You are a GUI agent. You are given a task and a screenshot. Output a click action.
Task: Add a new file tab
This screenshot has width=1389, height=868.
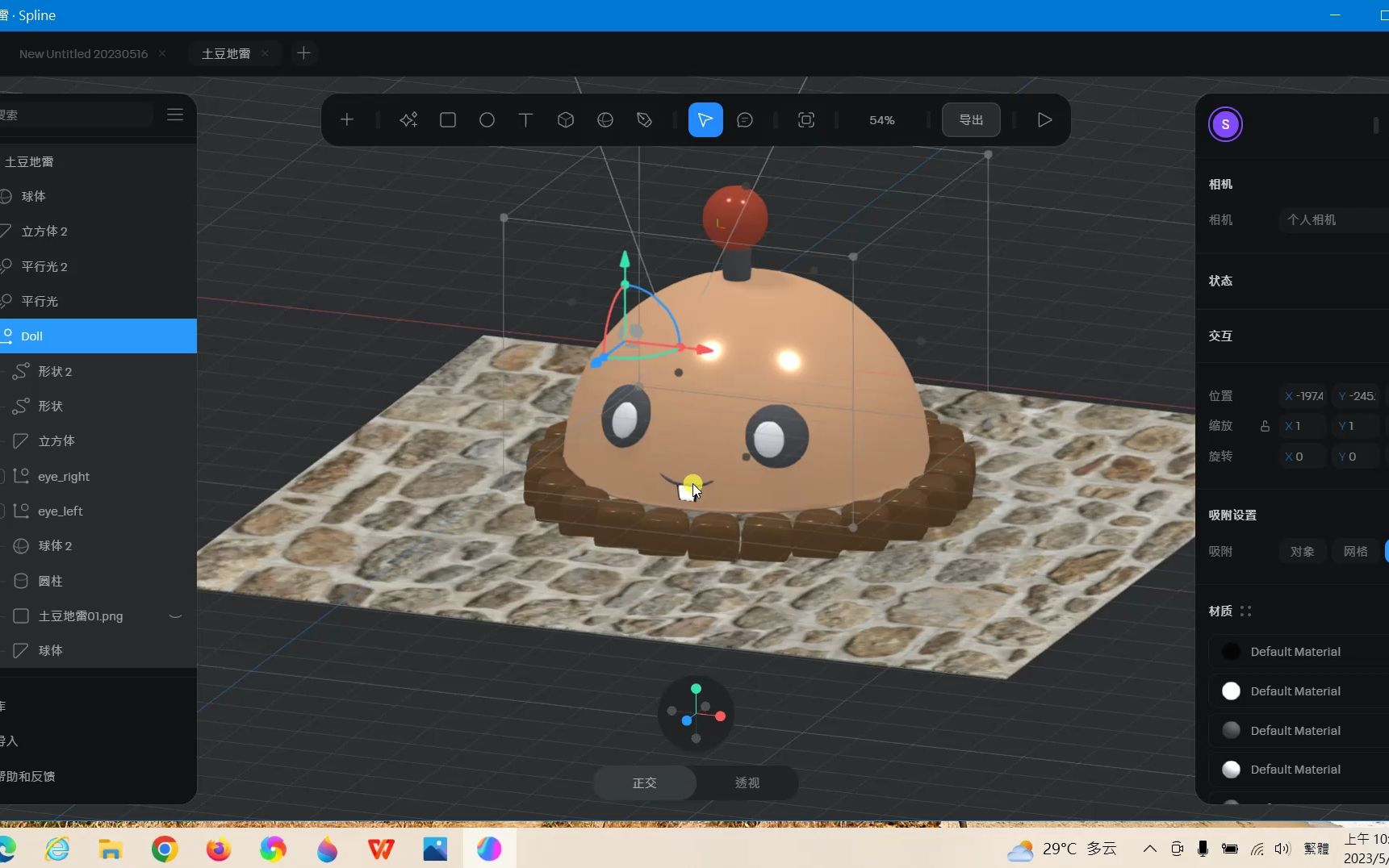click(303, 53)
